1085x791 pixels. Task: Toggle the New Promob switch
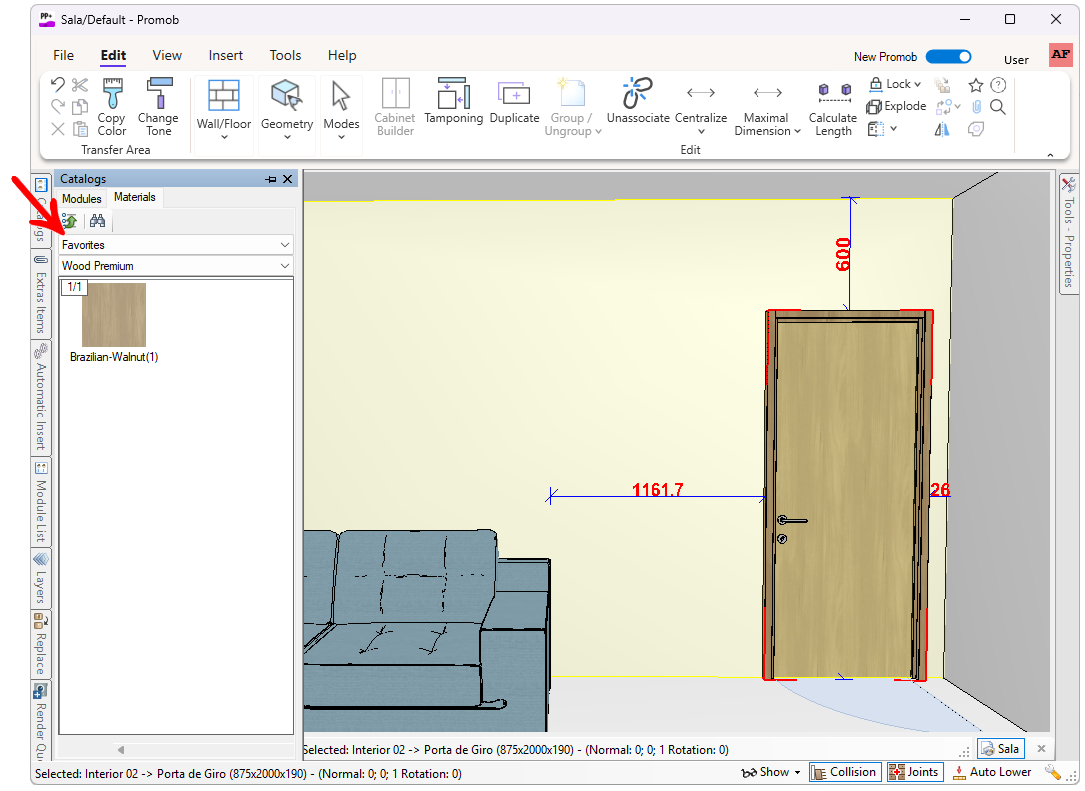948,57
